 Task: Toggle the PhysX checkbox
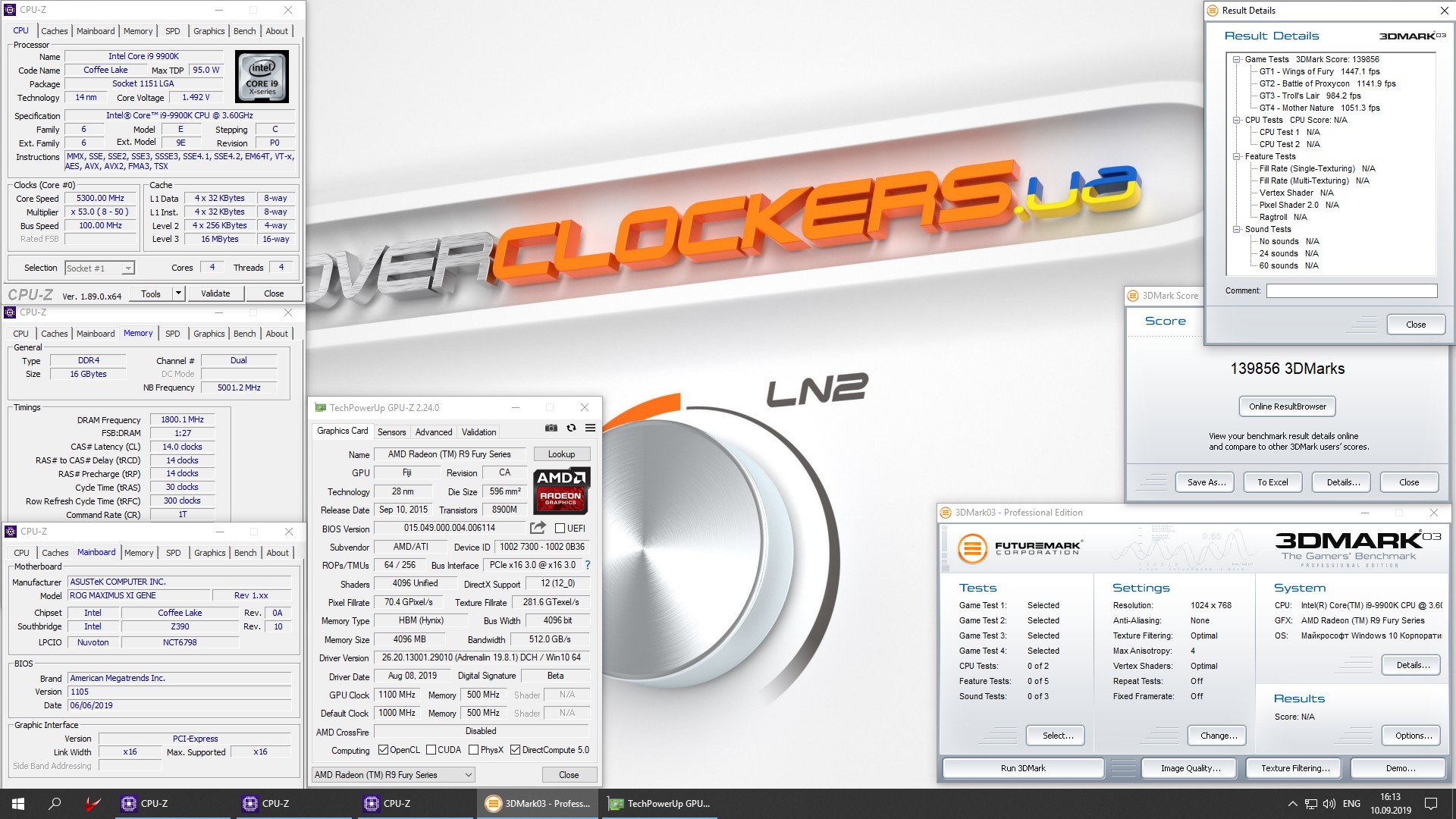pos(473,750)
